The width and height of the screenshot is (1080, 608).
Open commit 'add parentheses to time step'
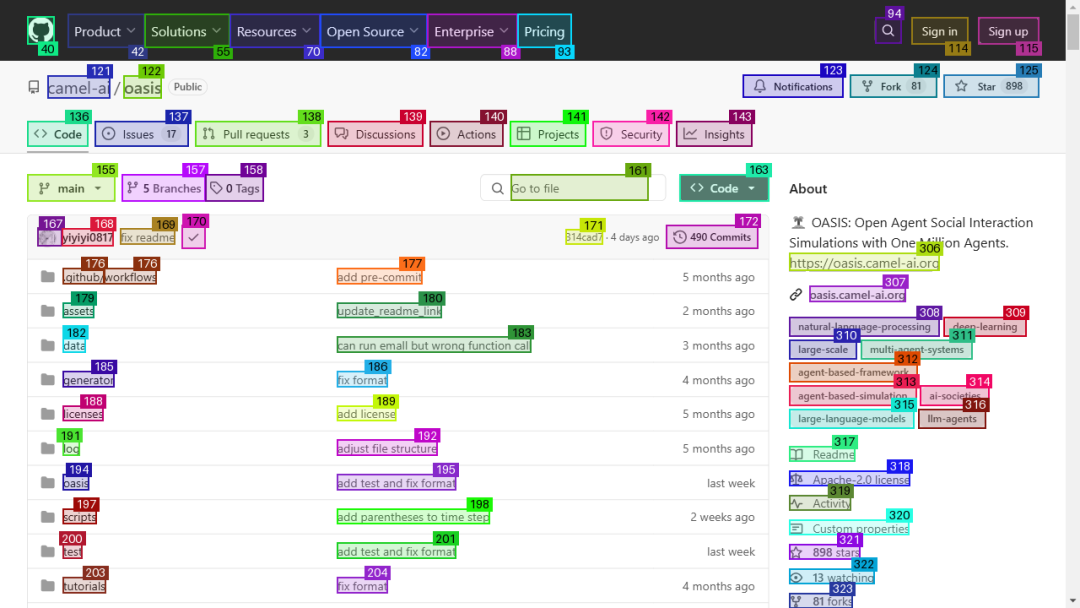click(x=413, y=517)
